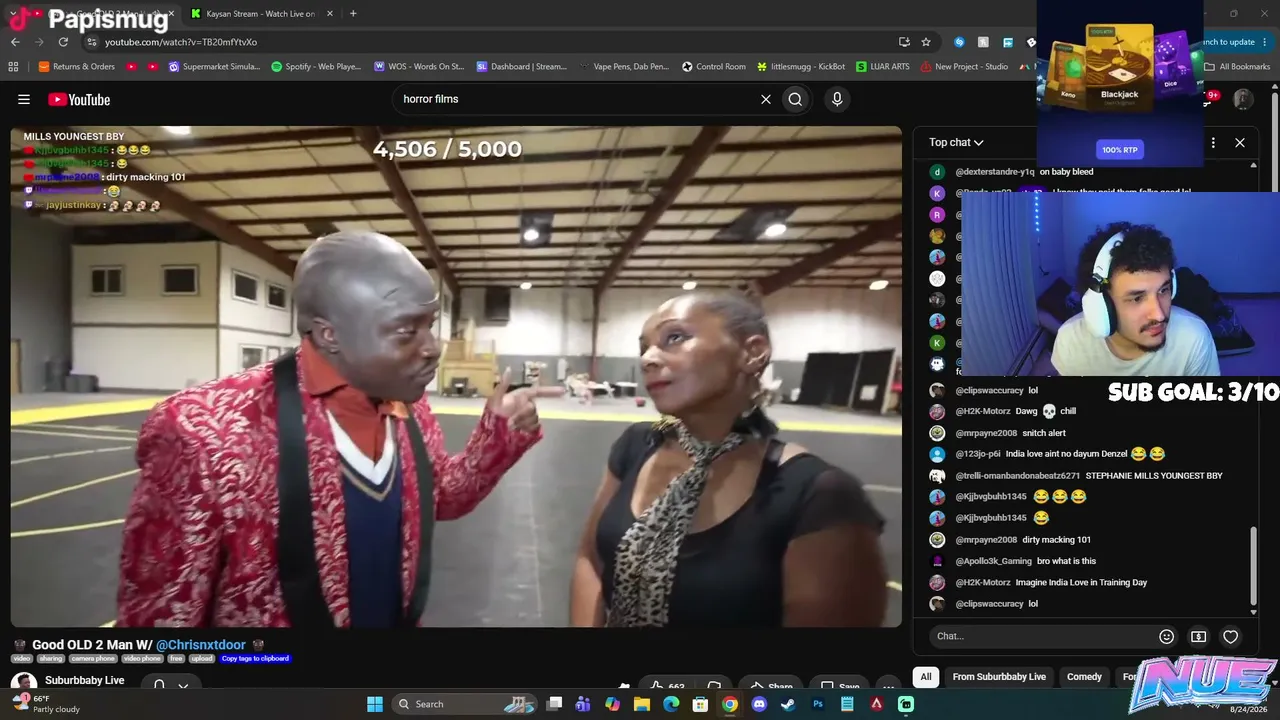
Task: Open the notification bell dropdown for Suburbbaby Live
Action: click(169, 685)
